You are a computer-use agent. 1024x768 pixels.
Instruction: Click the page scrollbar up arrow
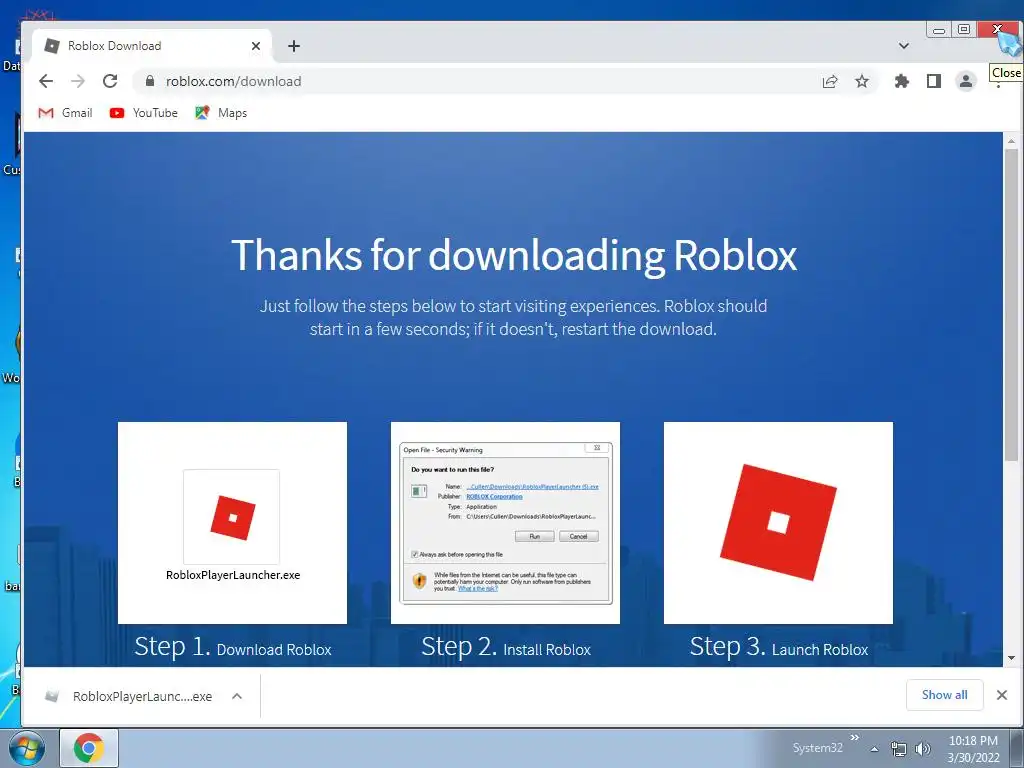point(1011,140)
